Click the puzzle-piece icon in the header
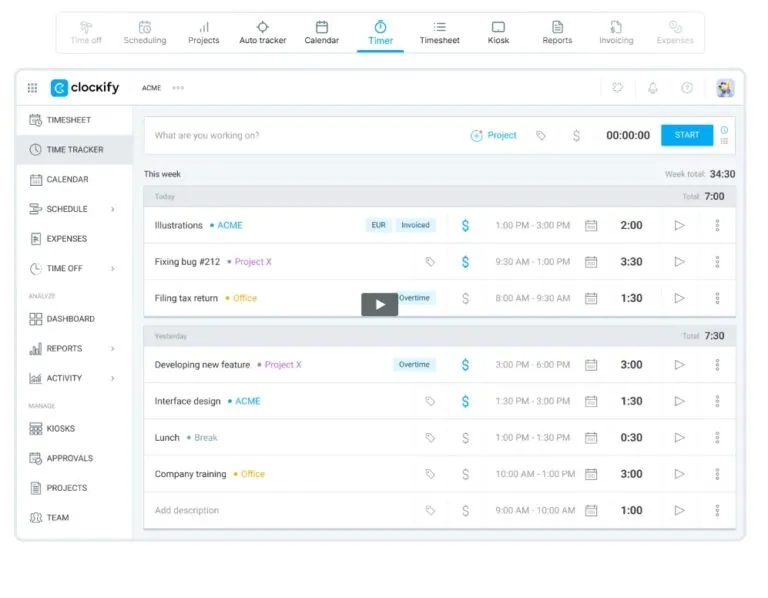Viewport: 768px width, 598px height. (618, 88)
